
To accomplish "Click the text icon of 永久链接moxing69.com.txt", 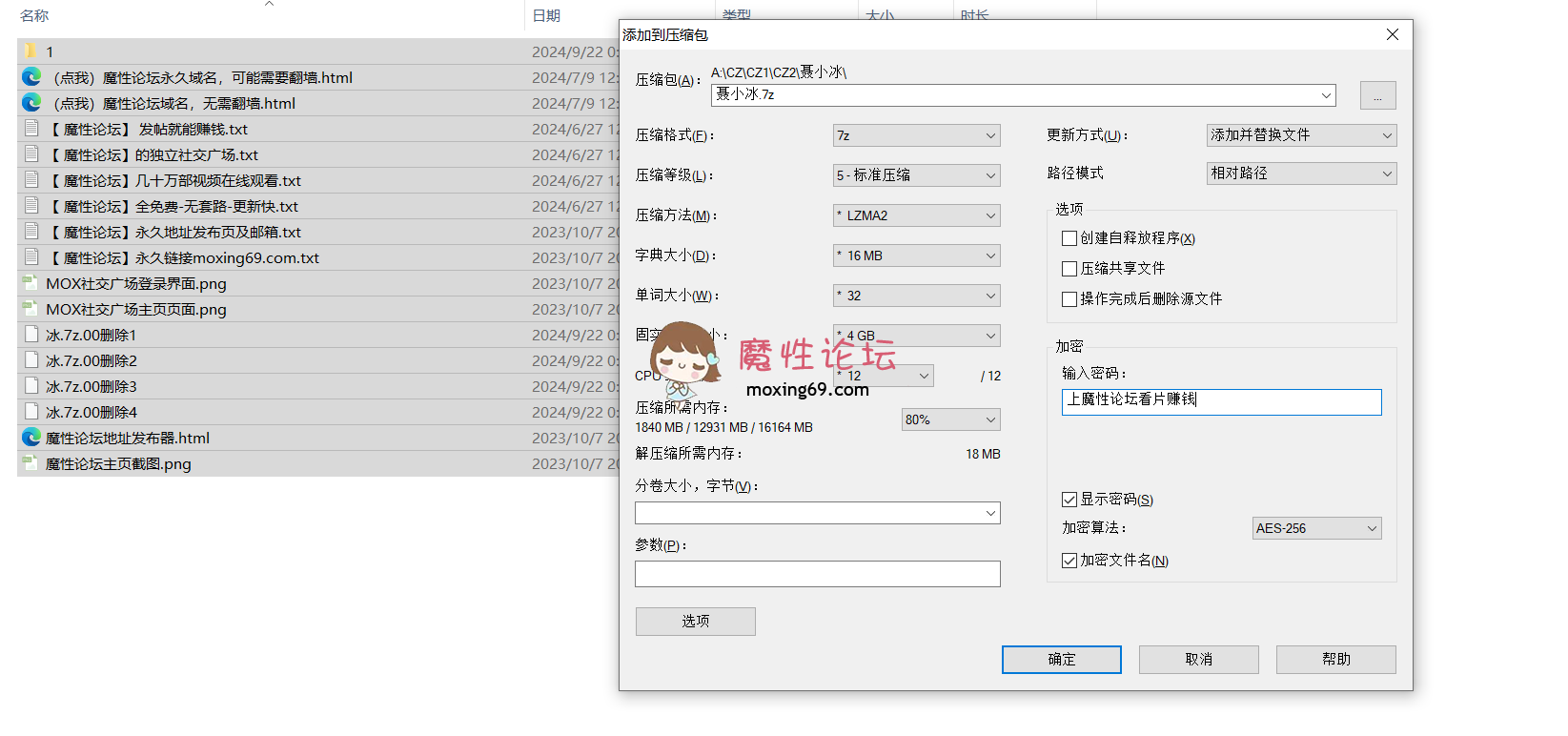I will coord(31,257).
